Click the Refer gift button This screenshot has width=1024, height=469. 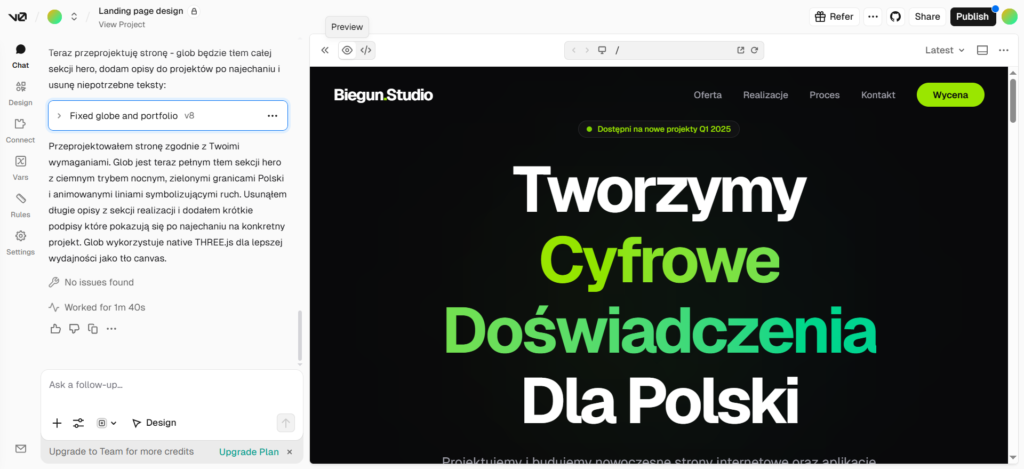point(834,17)
